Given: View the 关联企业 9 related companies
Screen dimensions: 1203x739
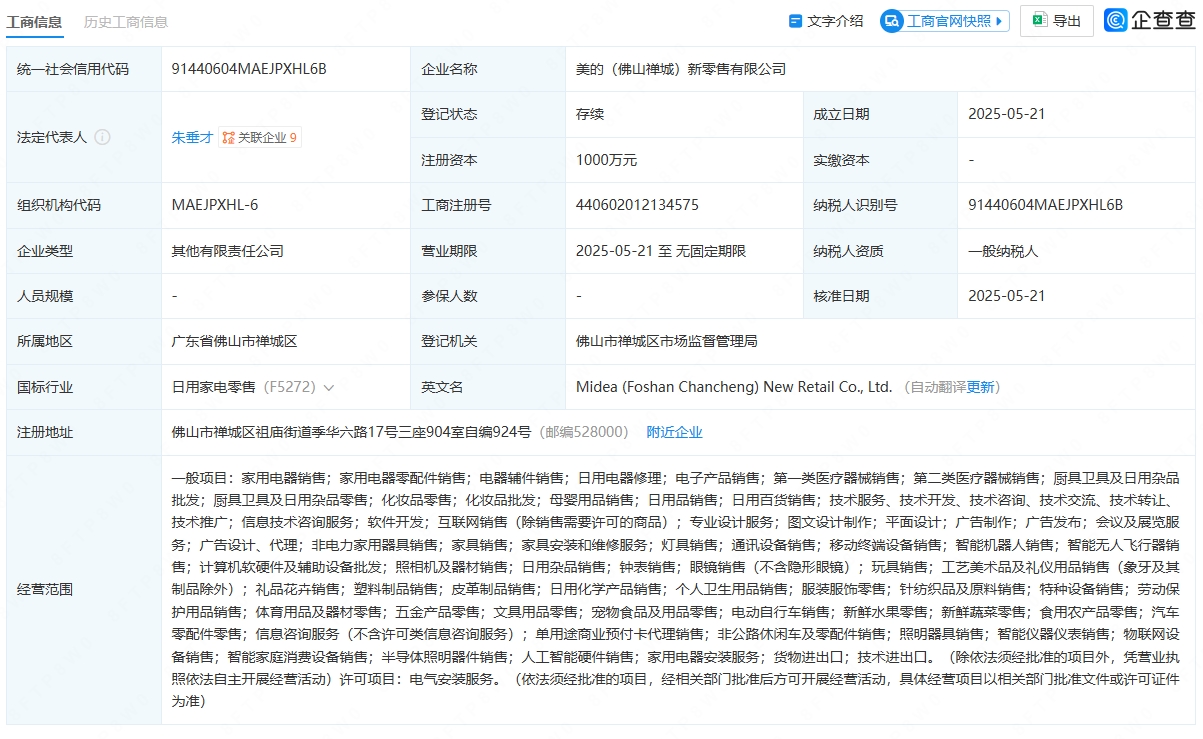Looking at the screenshot, I should tap(260, 138).
